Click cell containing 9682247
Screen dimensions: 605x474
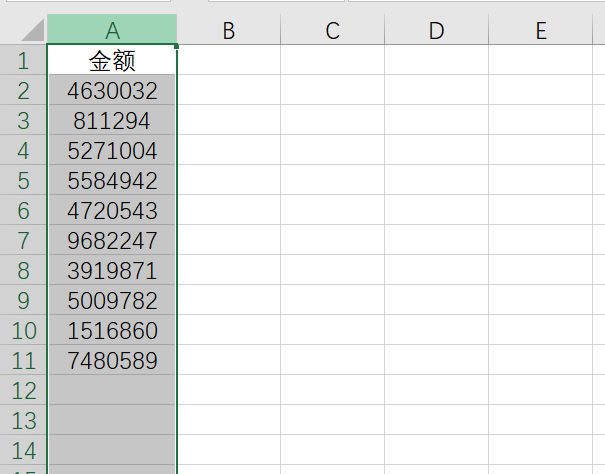(112, 240)
